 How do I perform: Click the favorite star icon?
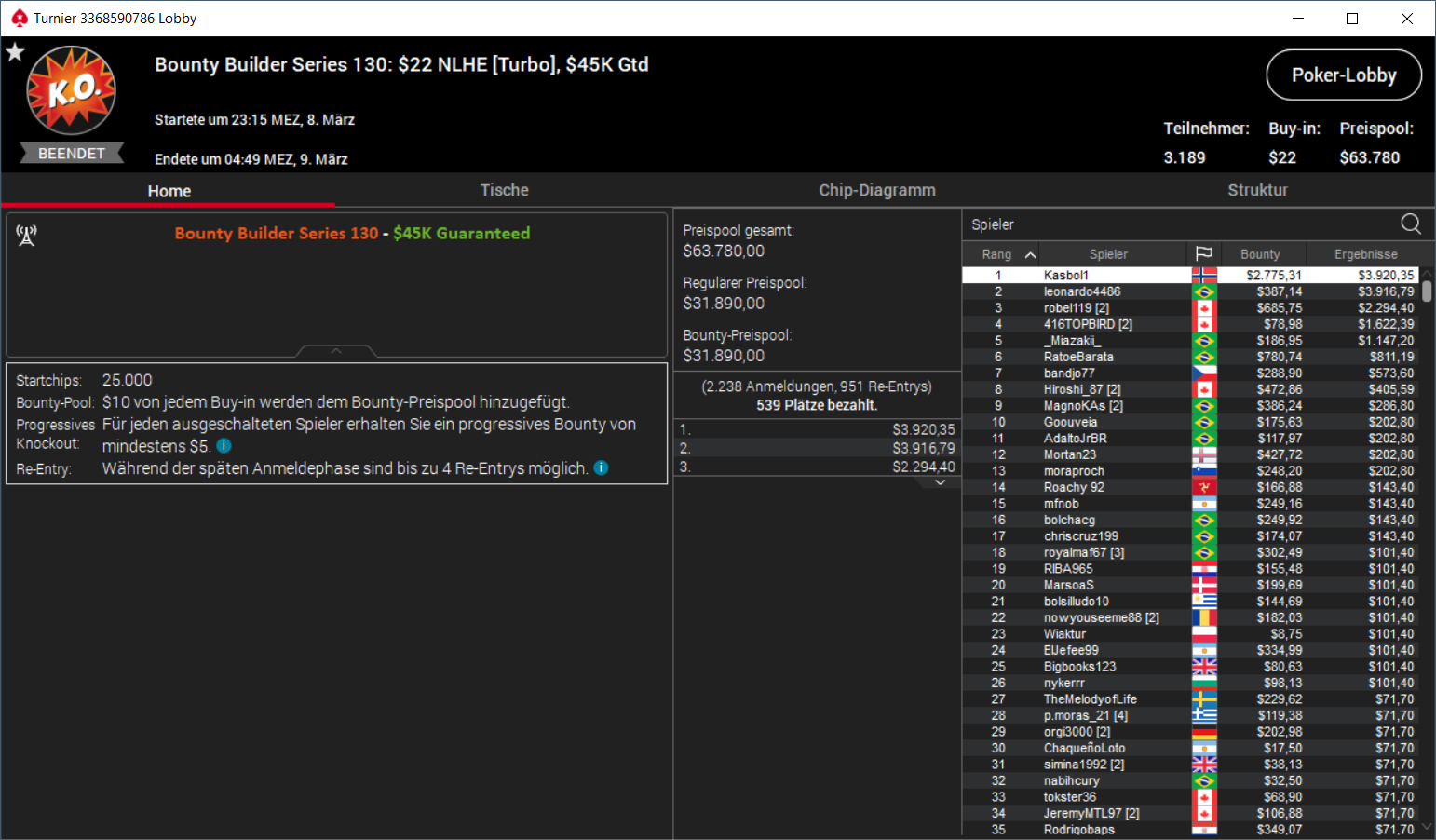tap(15, 52)
